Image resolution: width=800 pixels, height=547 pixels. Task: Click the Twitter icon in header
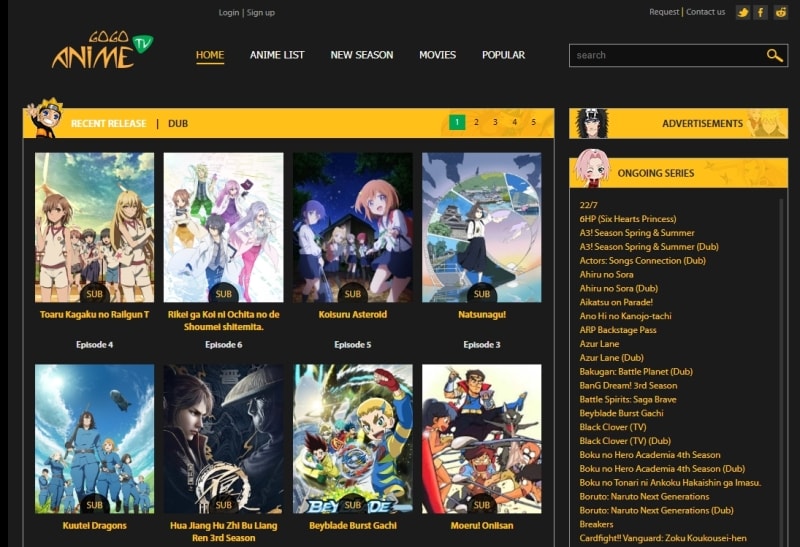[742, 12]
